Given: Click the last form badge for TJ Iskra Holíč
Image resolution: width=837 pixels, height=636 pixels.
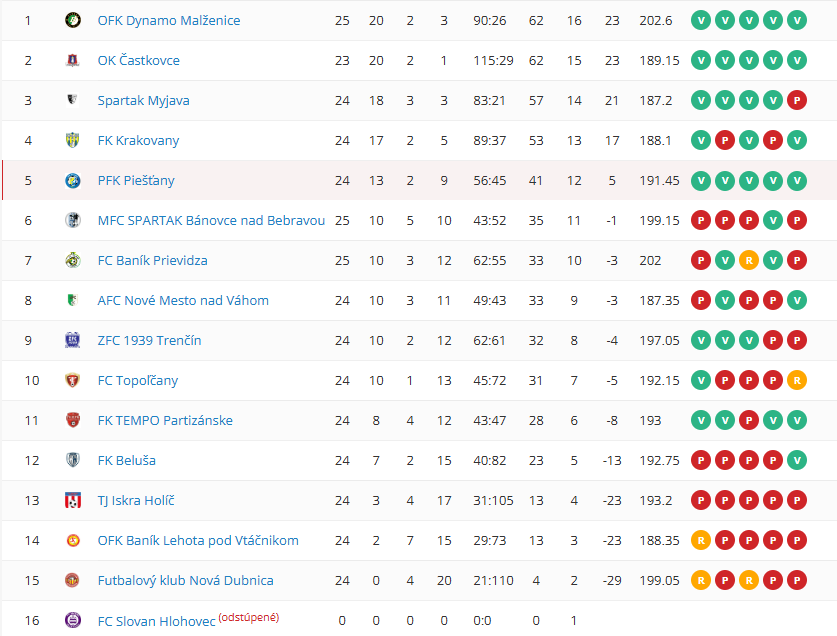Looking at the screenshot, I should (x=797, y=500).
